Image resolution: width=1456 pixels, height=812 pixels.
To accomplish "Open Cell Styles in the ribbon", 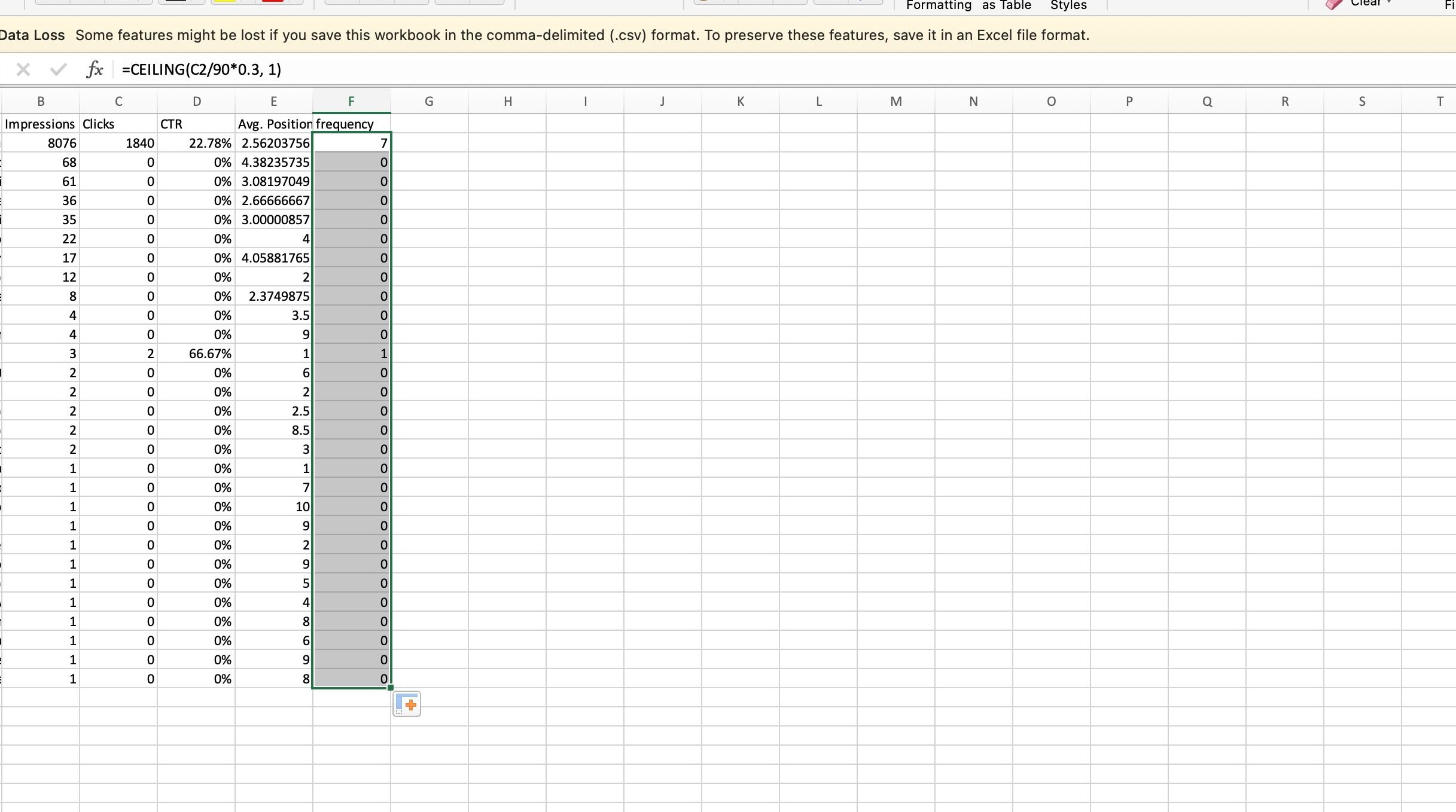I will pos(1068,5).
